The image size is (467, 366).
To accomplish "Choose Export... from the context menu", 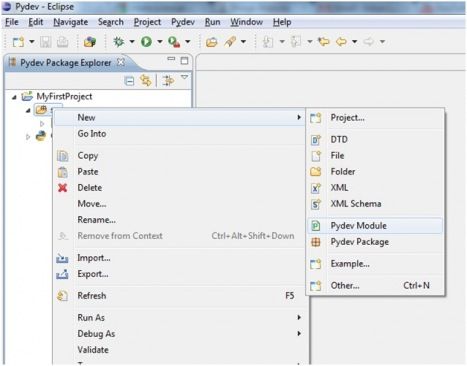I will pos(179,274).
